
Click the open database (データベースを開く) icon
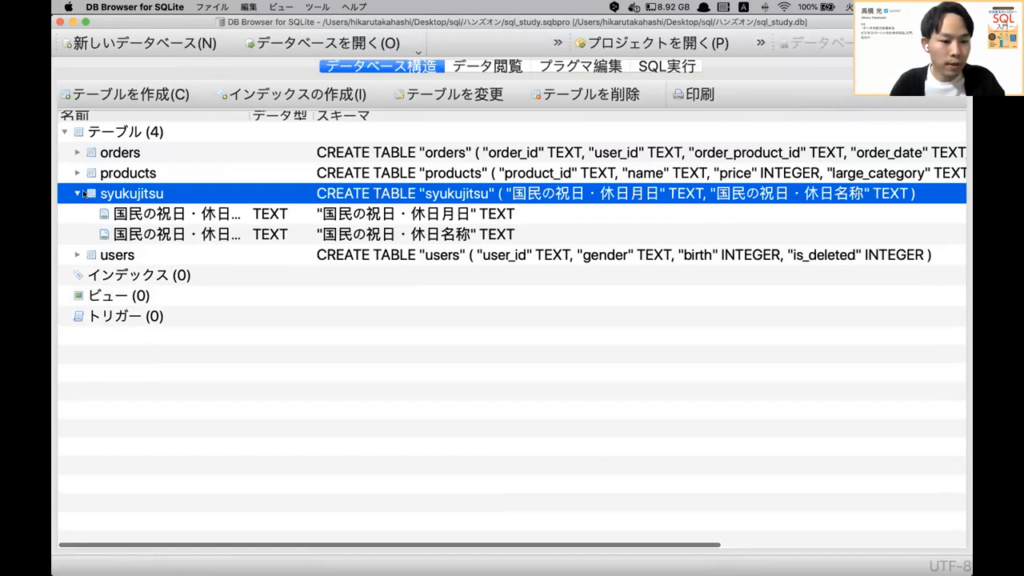point(250,44)
